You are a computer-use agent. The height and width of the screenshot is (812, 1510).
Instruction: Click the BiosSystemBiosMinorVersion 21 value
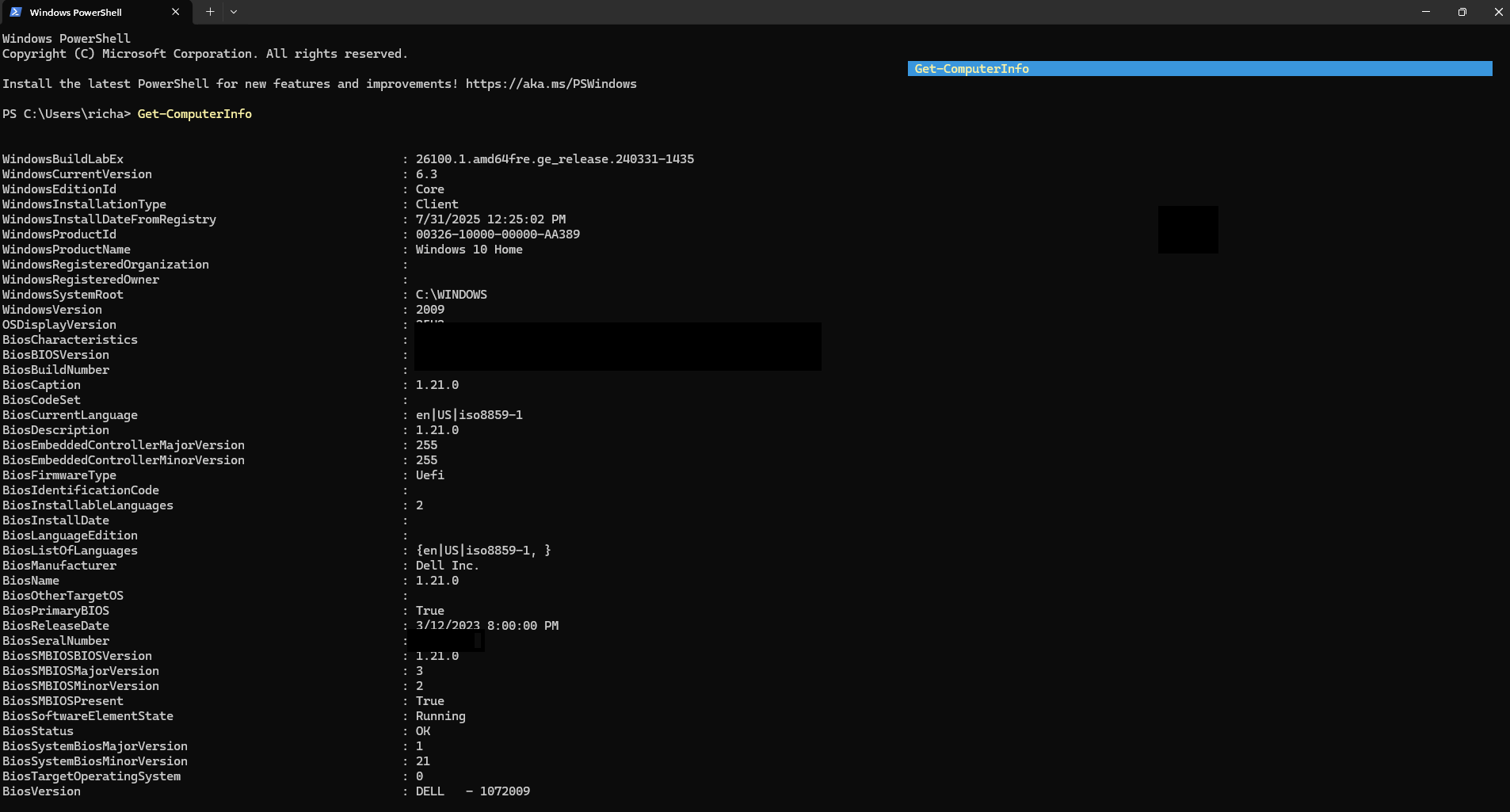coord(423,761)
